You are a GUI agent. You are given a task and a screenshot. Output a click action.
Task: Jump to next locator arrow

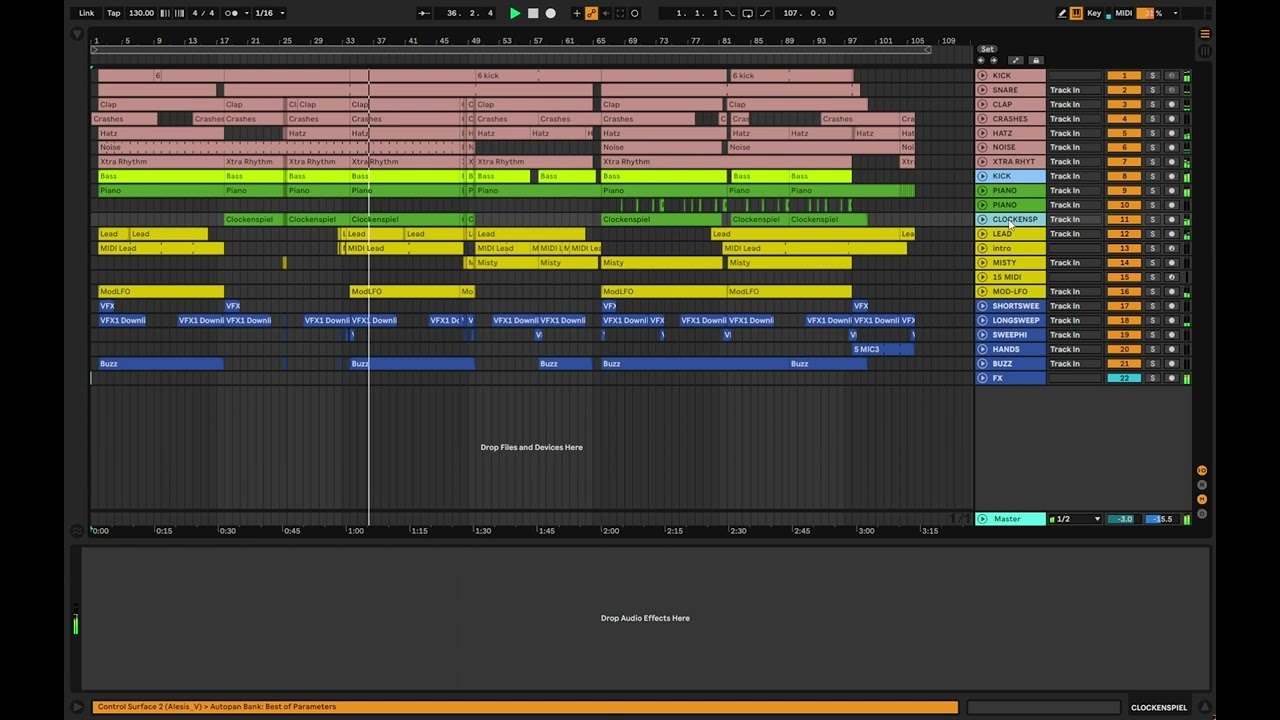click(x=993, y=61)
